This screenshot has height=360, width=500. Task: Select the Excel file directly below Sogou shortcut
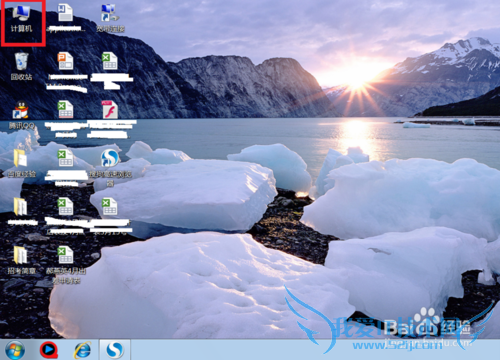[110, 207]
